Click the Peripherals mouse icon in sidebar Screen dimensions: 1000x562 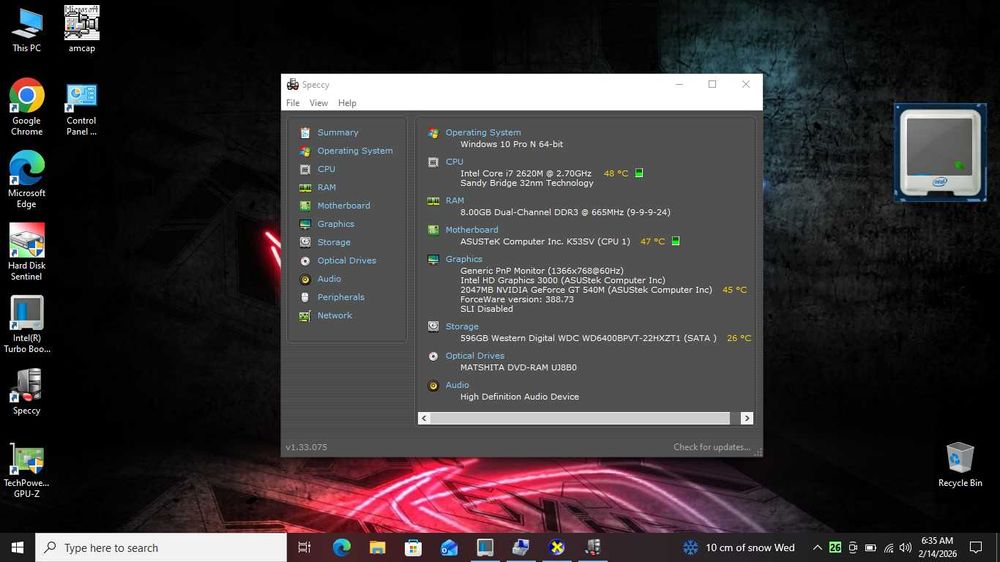coord(305,297)
